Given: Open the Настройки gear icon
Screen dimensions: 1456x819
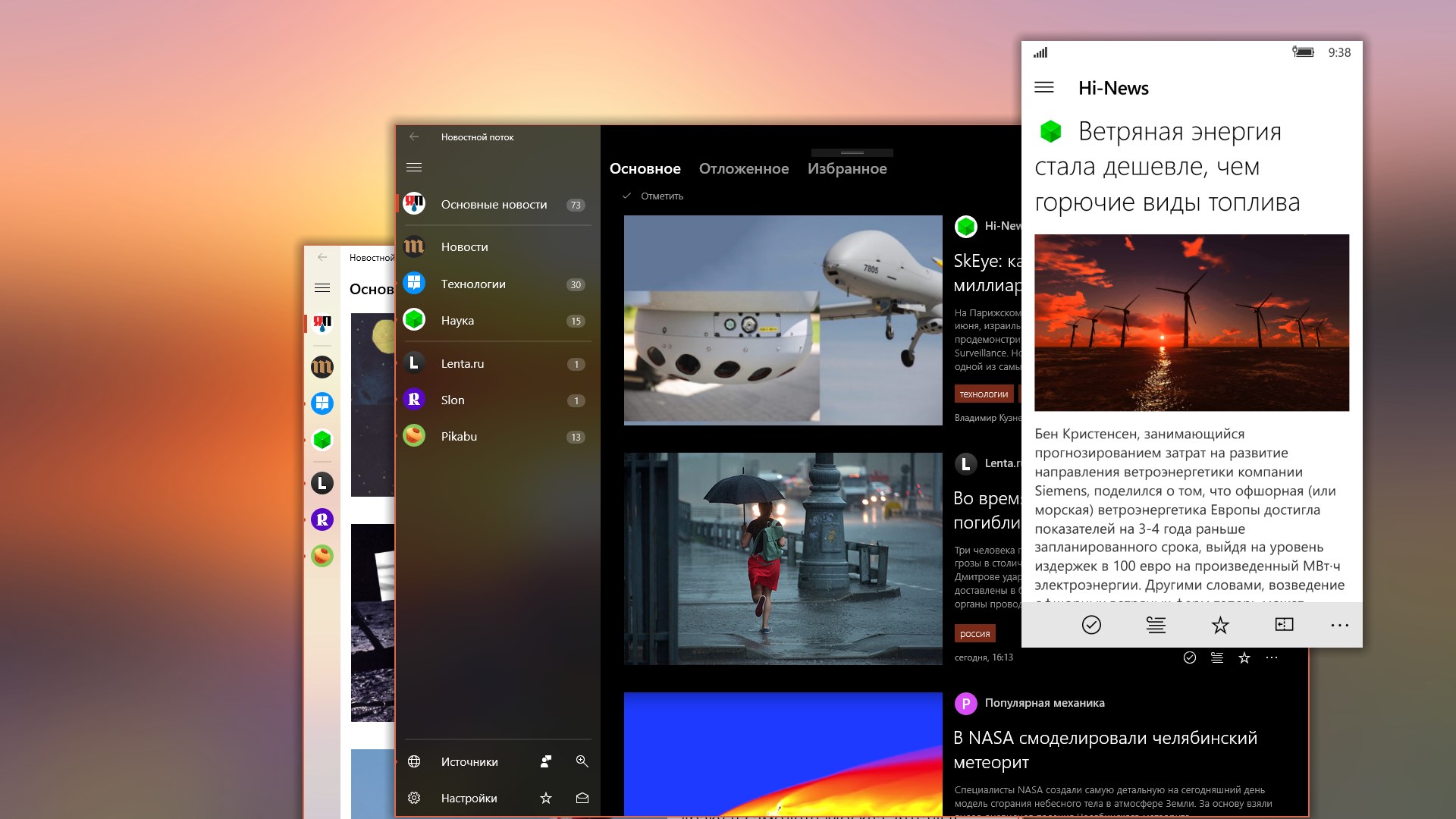Looking at the screenshot, I should [414, 798].
